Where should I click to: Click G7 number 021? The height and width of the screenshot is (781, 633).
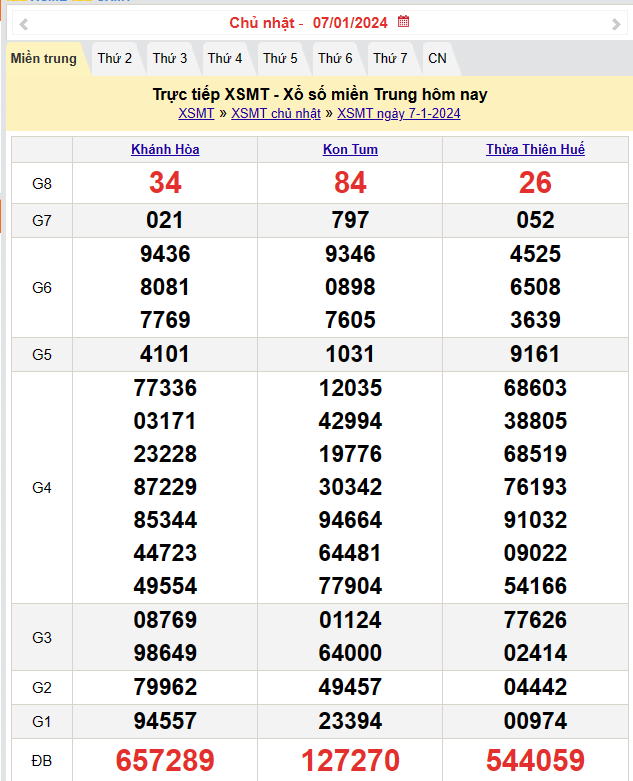click(x=165, y=220)
